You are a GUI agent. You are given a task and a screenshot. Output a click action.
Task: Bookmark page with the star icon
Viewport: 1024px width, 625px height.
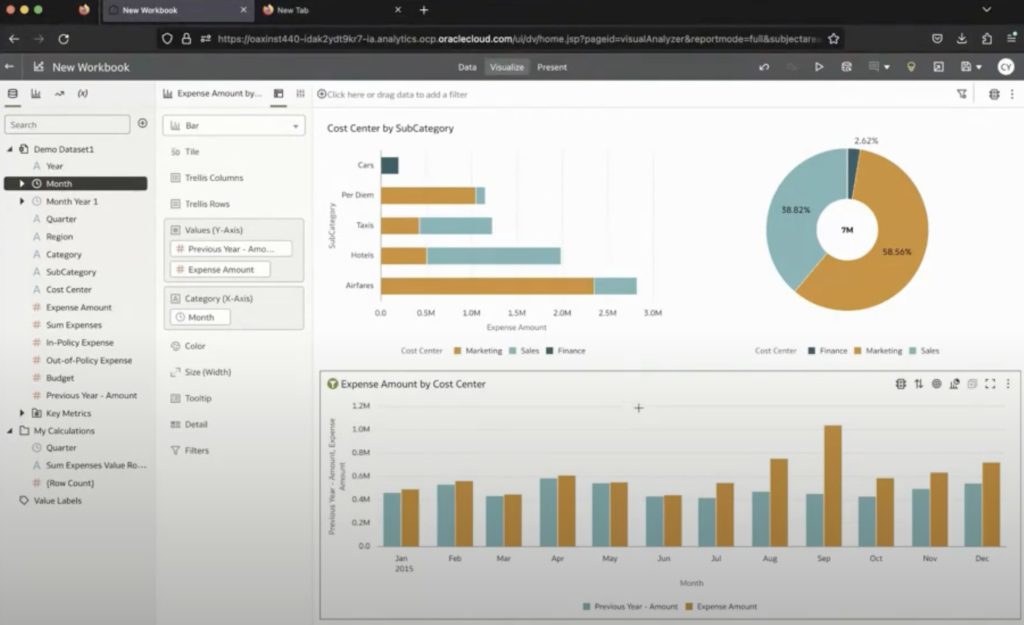pos(833,39)
